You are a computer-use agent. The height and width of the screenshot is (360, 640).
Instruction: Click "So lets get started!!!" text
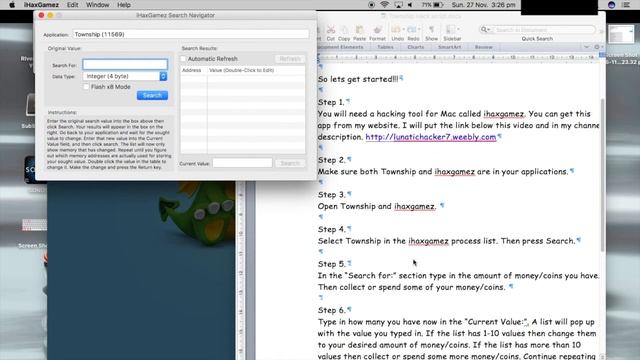click(358, 79)
